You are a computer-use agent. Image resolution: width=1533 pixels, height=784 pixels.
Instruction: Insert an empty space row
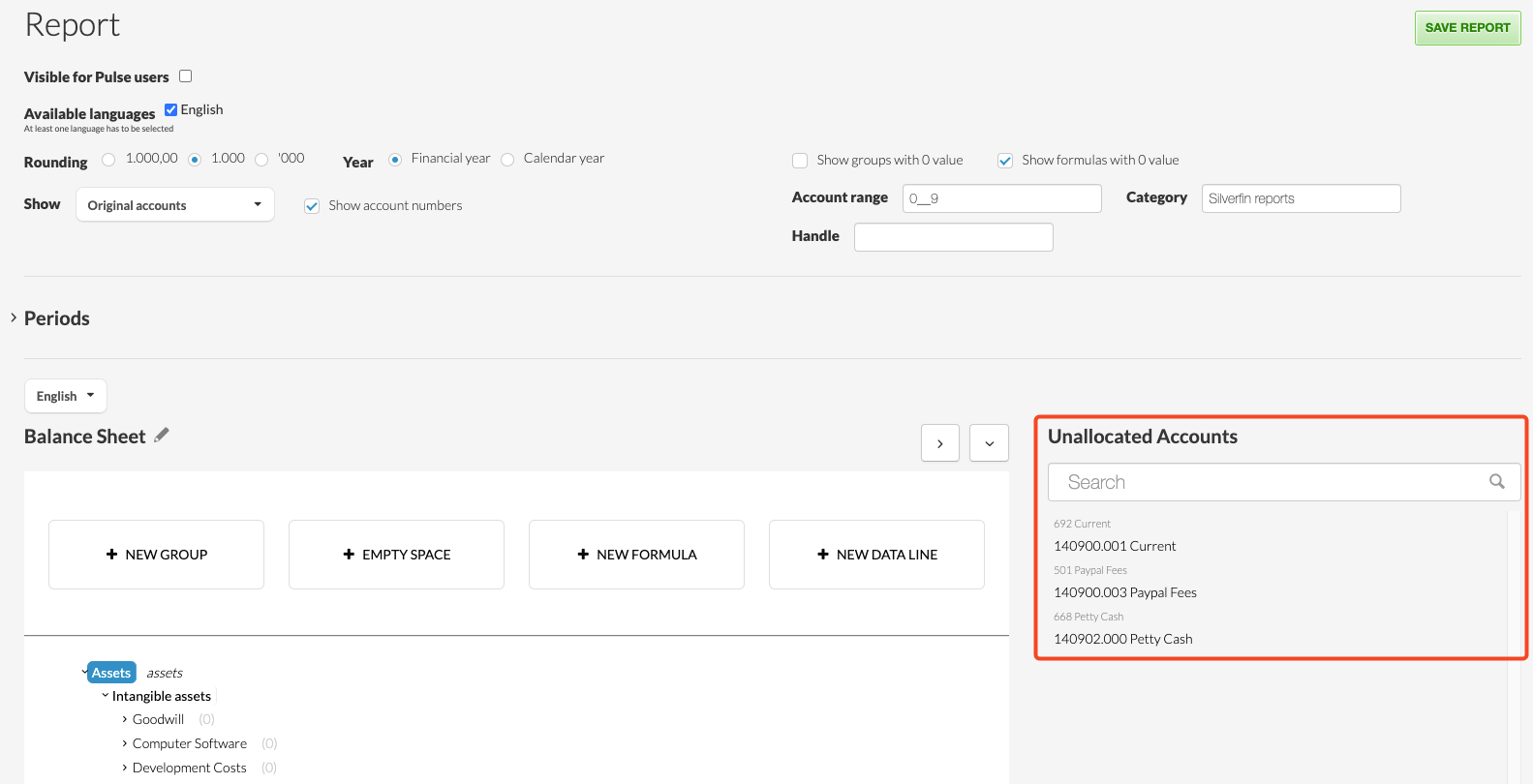click(396, 555)
